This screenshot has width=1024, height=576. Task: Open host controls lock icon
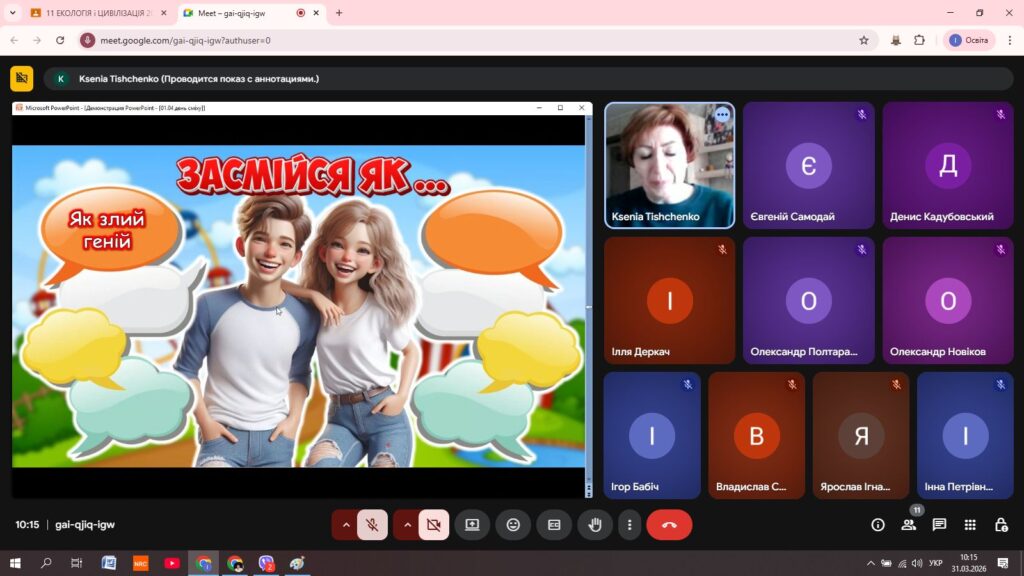1001,524
